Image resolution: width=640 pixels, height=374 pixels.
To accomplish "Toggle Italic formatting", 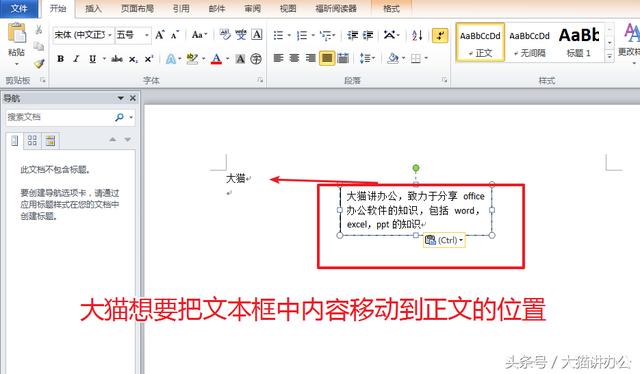I will pyautogui.click(x=76, y=59).
